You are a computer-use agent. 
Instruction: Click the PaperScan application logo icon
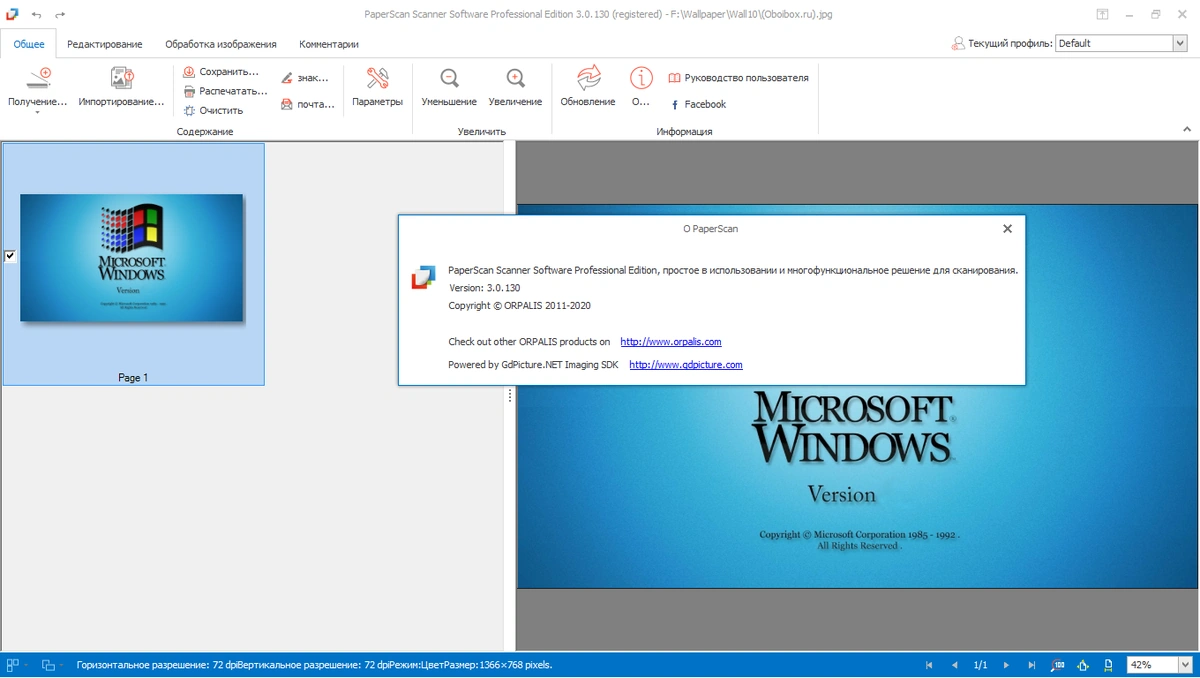(x=12, y=14)
